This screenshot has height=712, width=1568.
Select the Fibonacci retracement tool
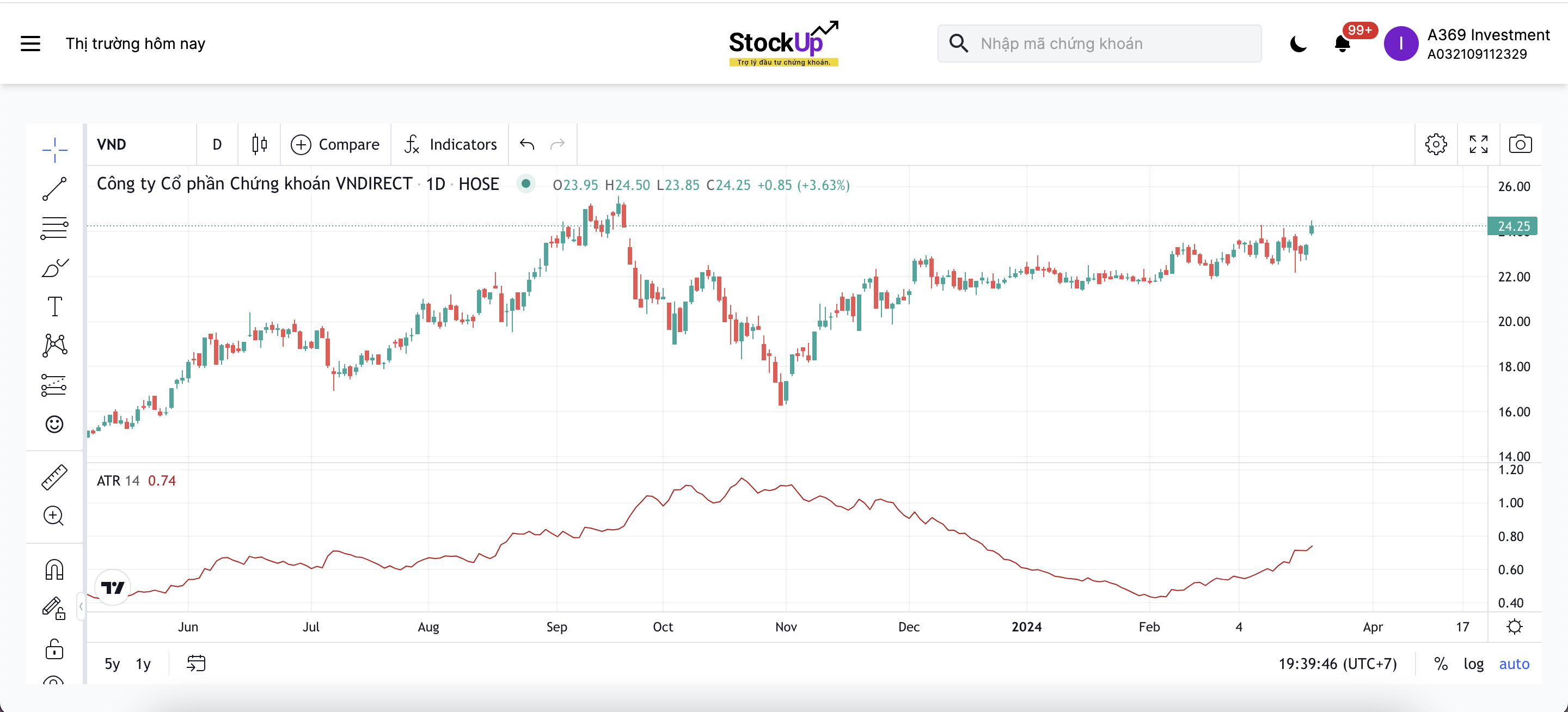[x=55, y=228]
